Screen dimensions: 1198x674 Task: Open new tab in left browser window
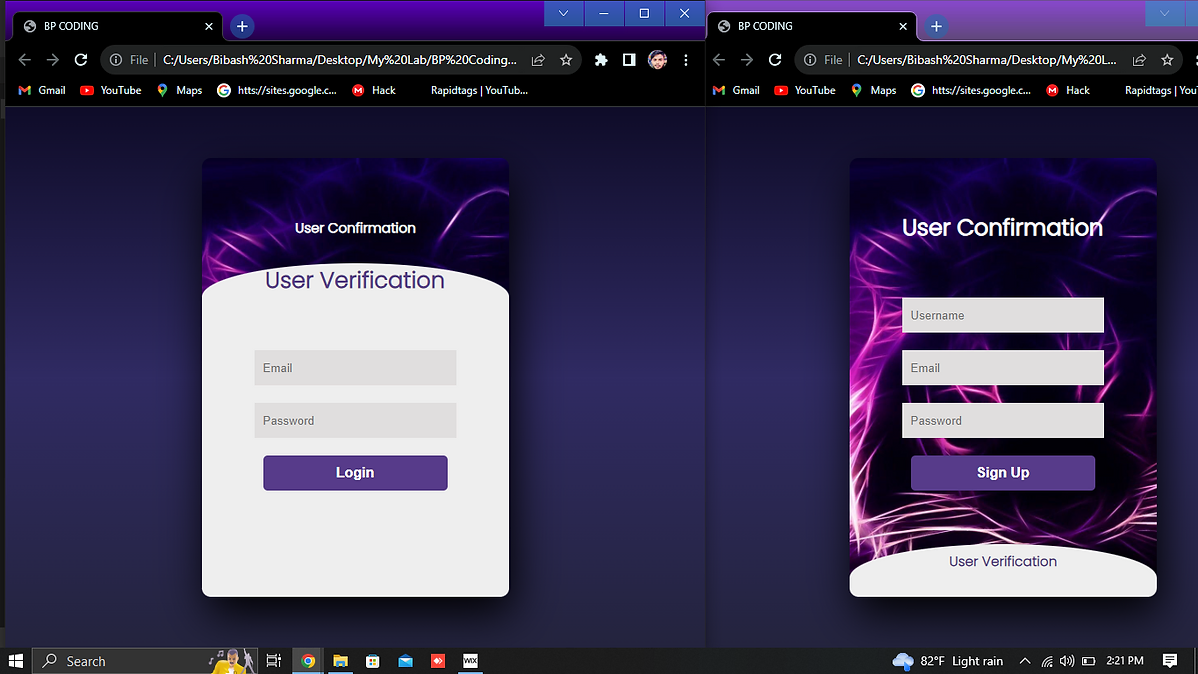[242, 27]
